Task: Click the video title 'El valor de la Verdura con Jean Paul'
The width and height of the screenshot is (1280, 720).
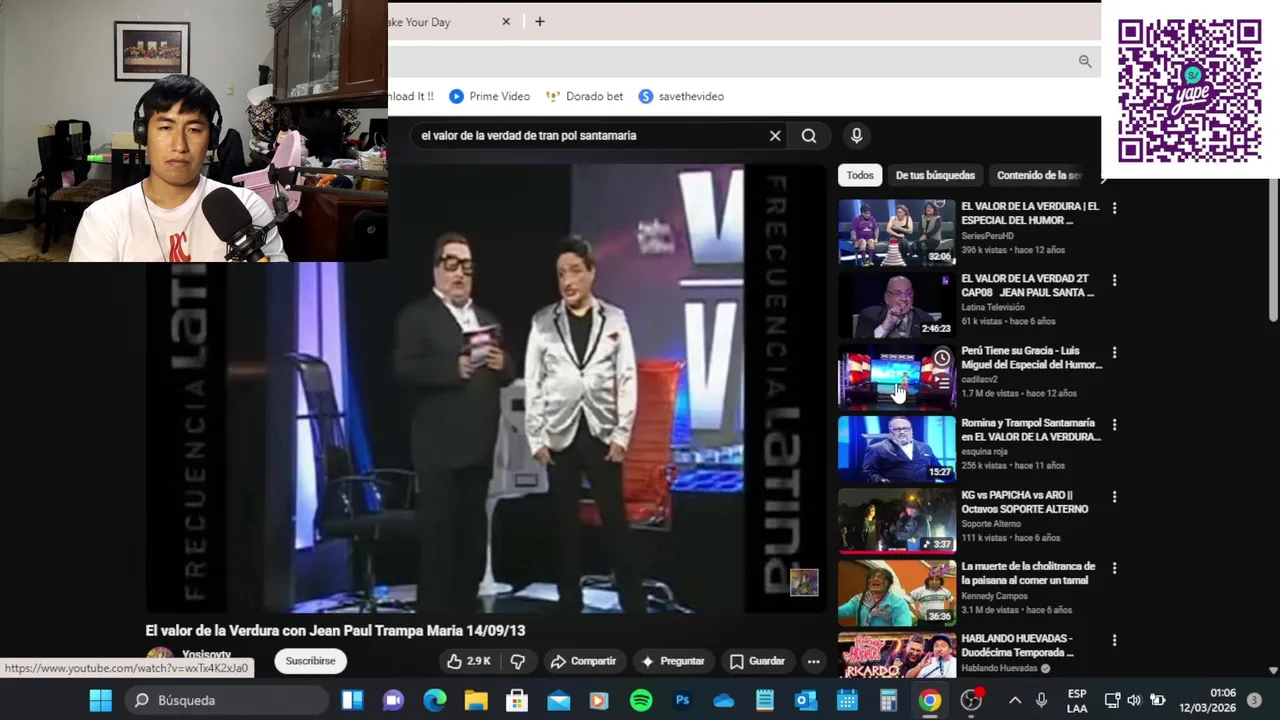Action: point(335,631)
